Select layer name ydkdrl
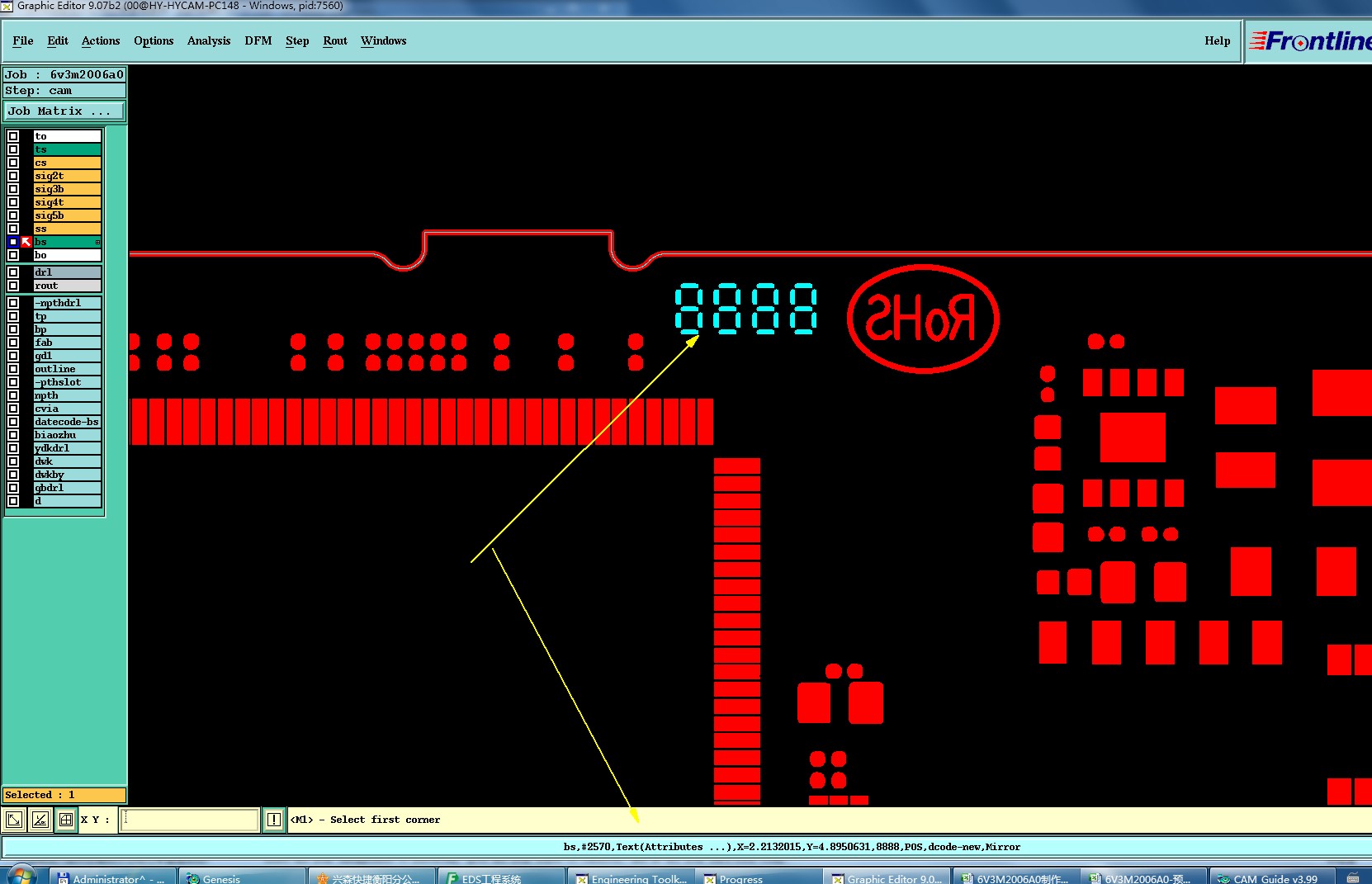The width and height of the screenshot is (1372, 884). [67, 448]
